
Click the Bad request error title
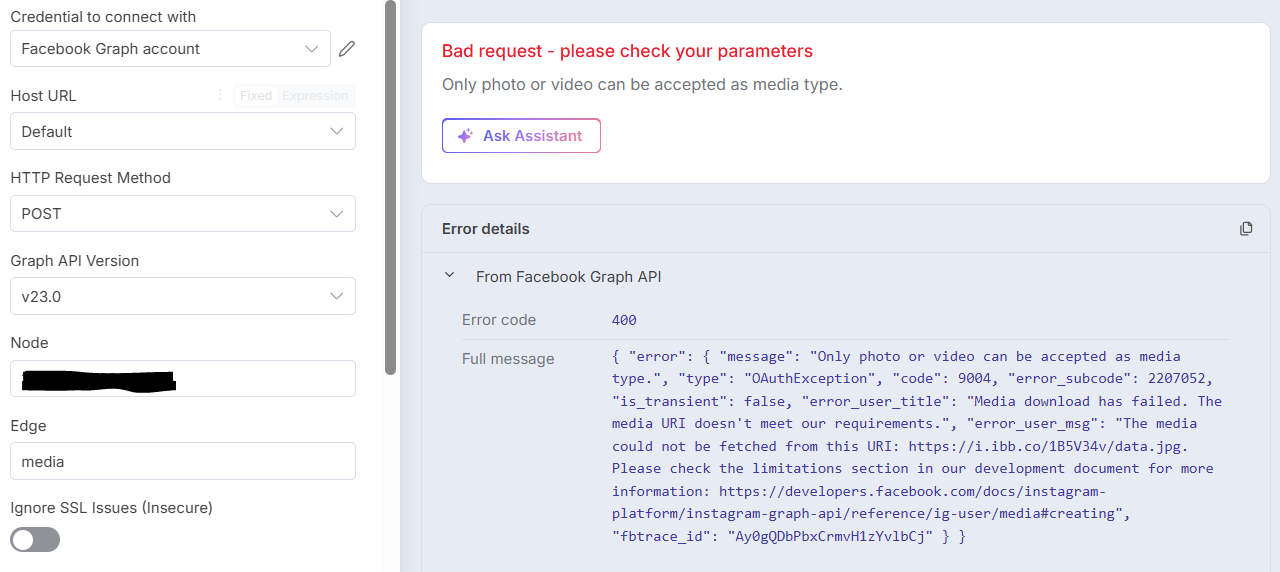(627, 51)
